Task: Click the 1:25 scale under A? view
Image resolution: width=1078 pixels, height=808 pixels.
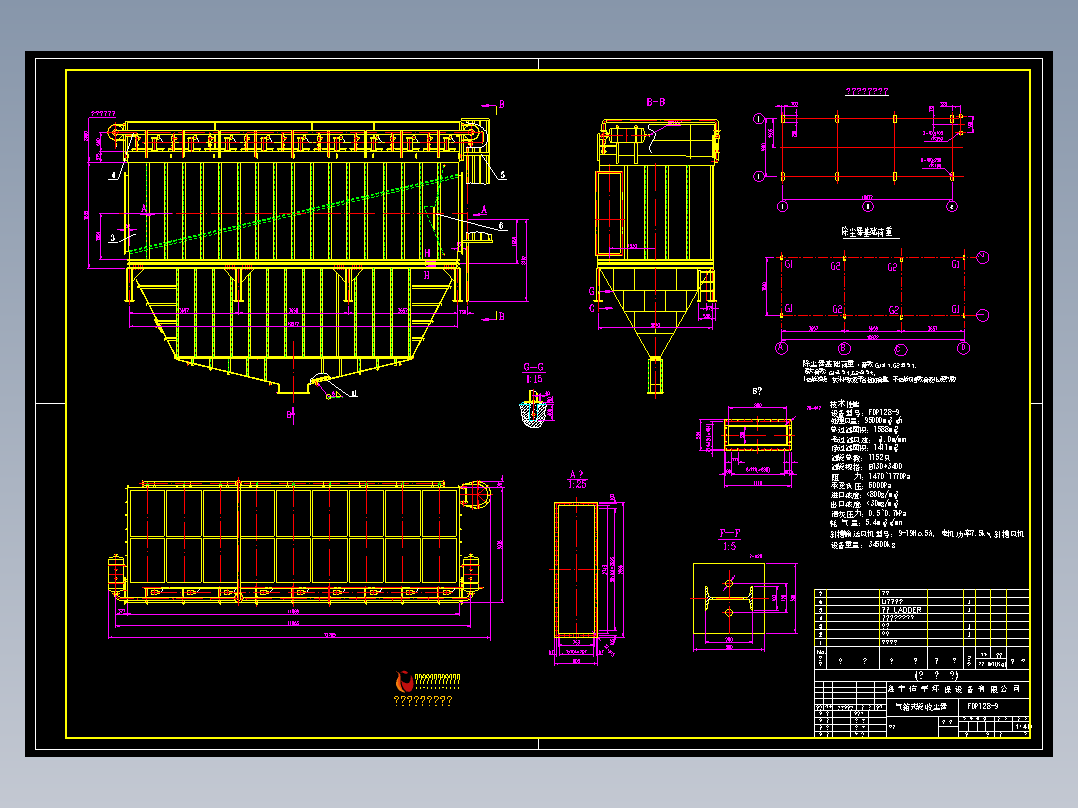Action: point(578,484)
